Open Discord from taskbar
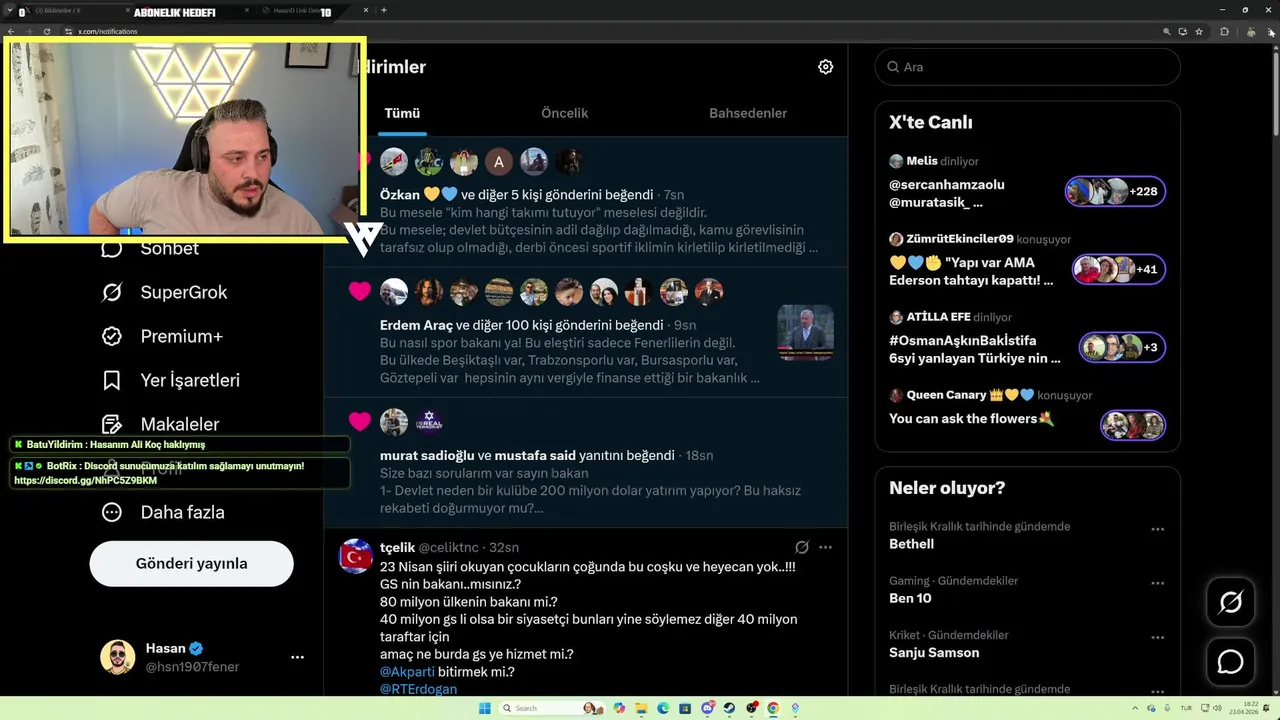The image size is (1280, 720). 708,708
